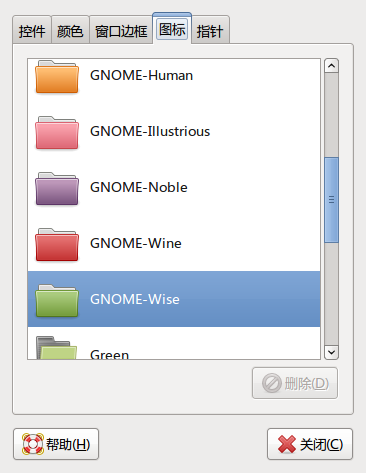Select the GNOME-Illustrious theme label

click(x=150, y=131)
